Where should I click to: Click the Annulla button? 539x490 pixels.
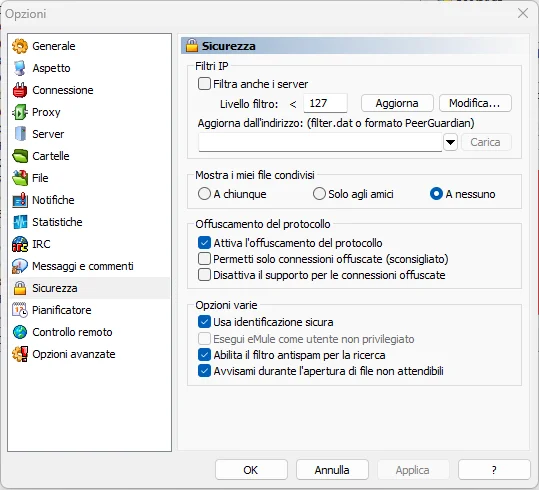point(332,470)
